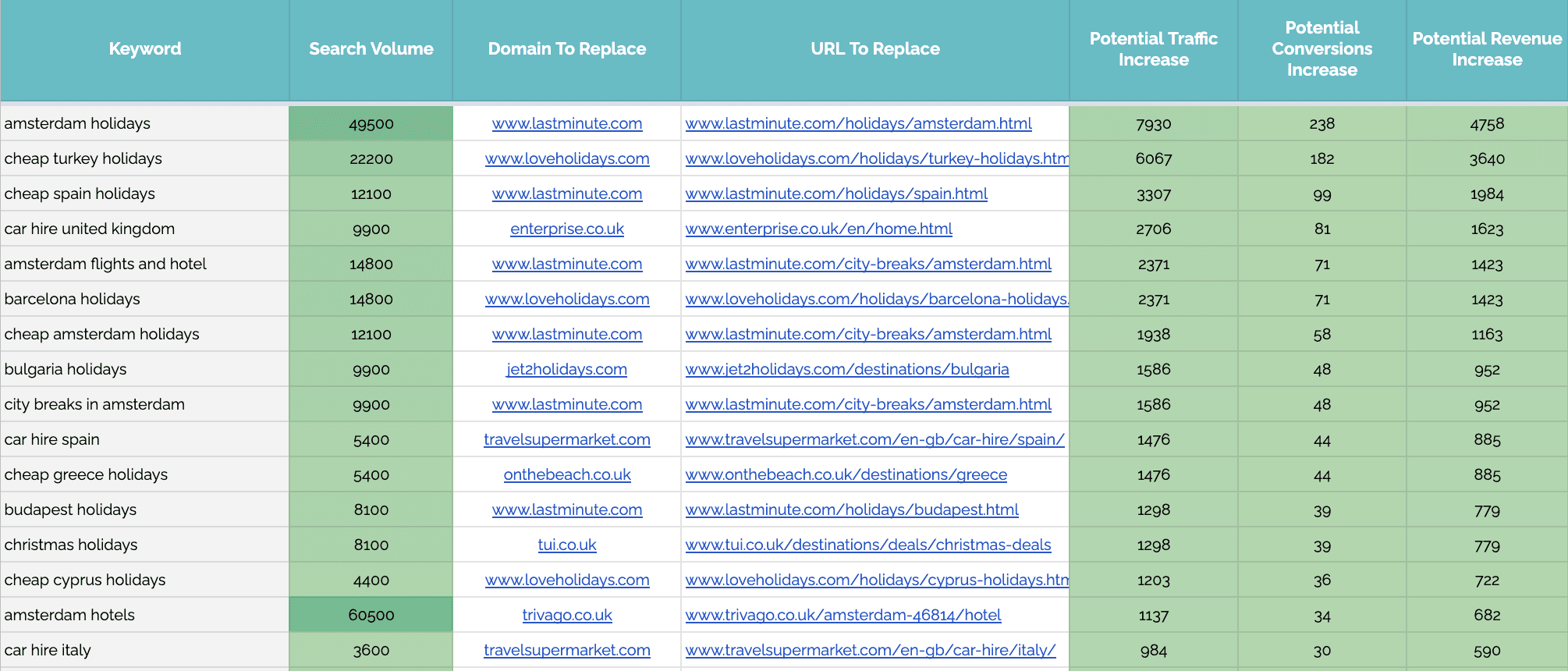The height and width of the screenshot is (671, 1568).
Task: Open the travelsupermarket car-hire/spain URL
Action: [x=874, y=440]
